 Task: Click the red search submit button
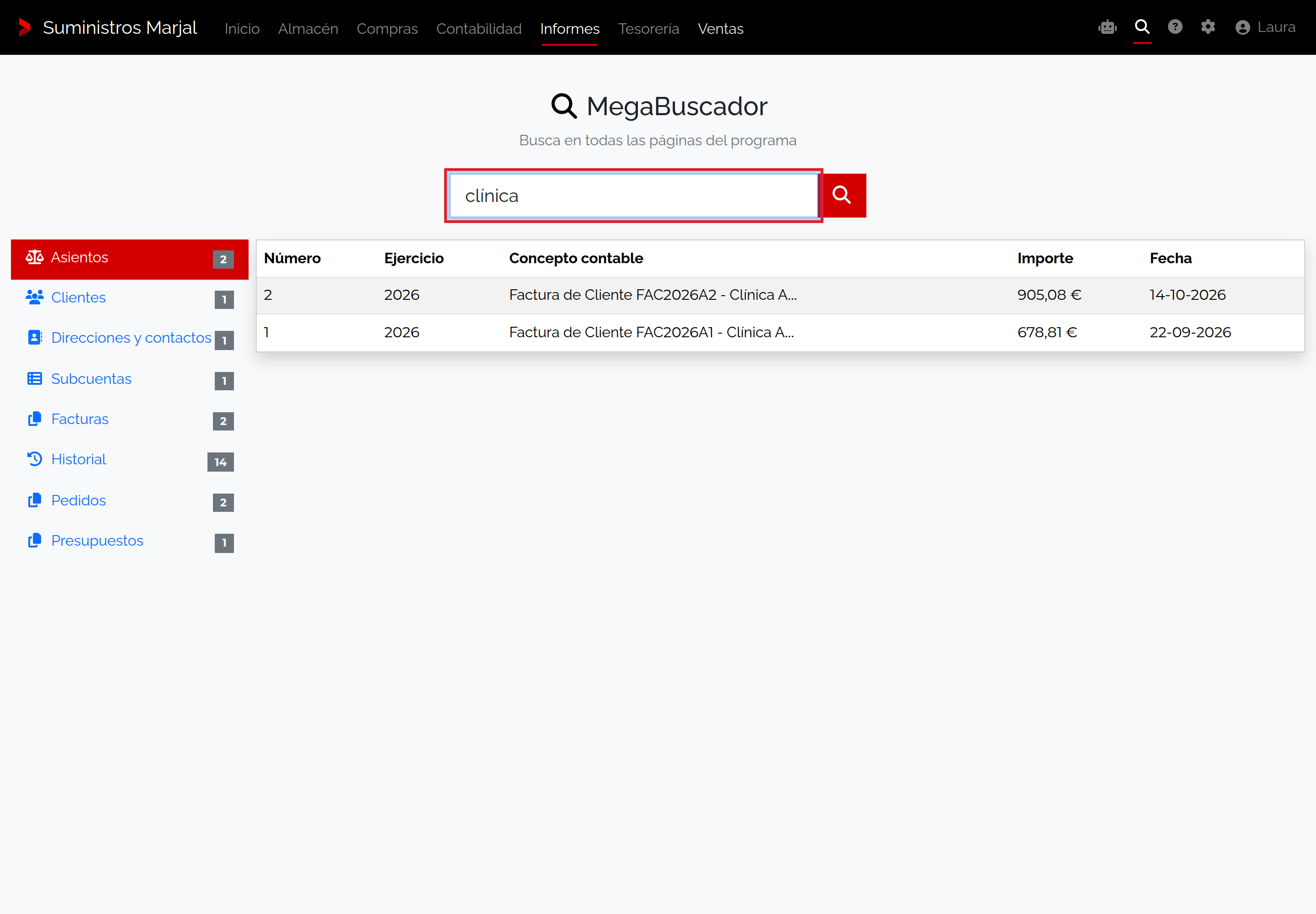843,195
